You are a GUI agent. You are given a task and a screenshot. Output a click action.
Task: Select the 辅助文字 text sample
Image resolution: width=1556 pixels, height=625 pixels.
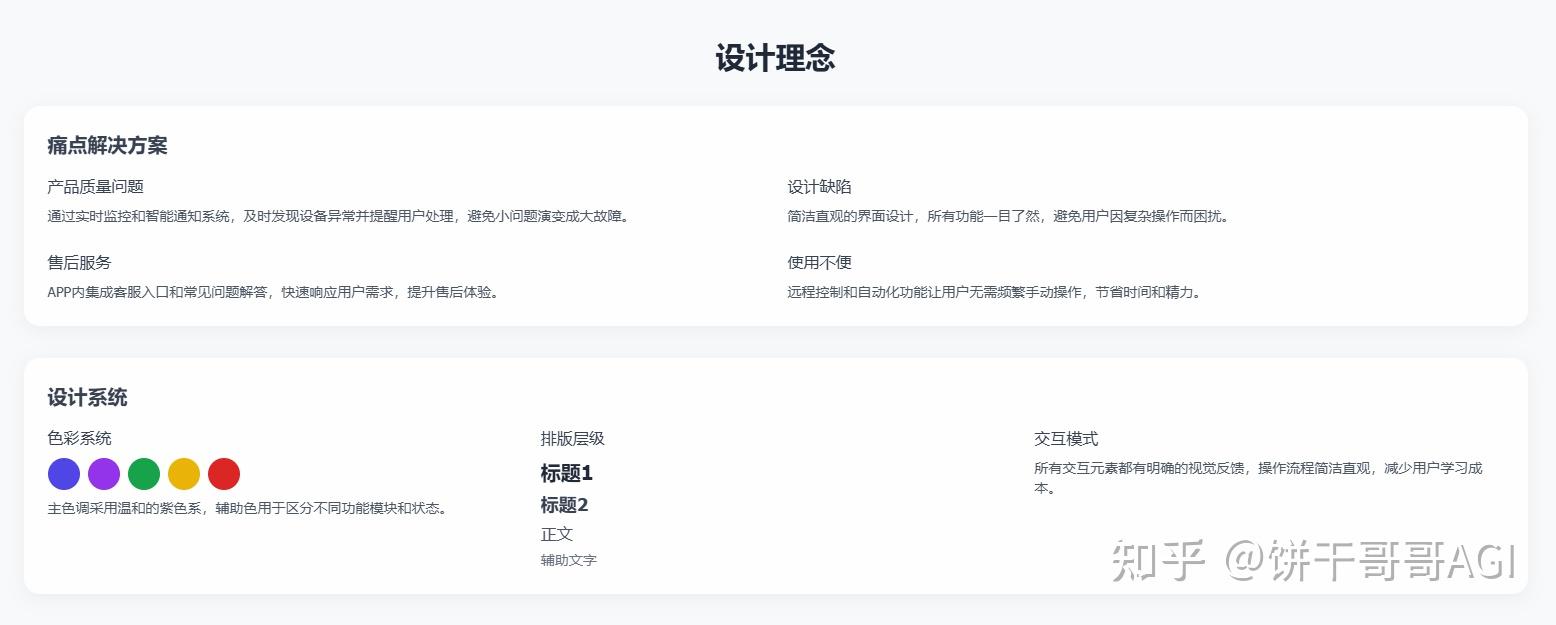click(568, 560)
